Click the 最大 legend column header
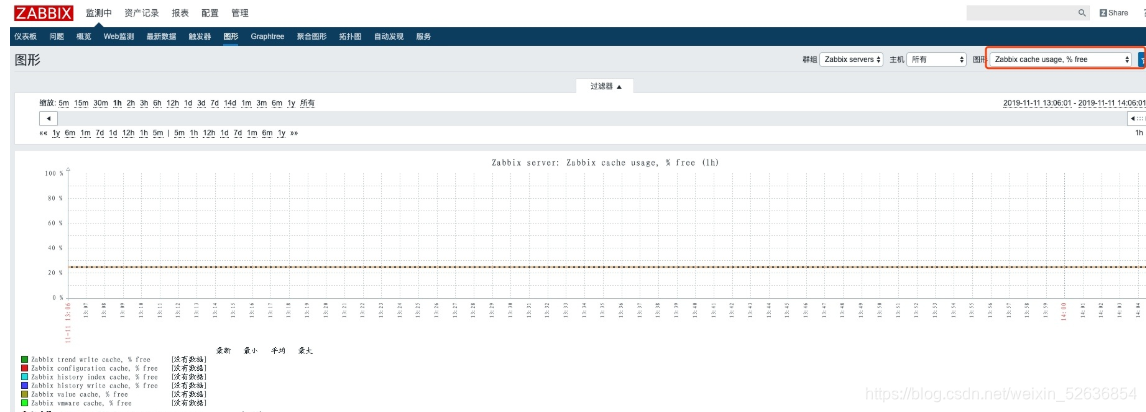The width and height of the screenshot is (1146, 412). pyautogui.click(x=306, y=351)
